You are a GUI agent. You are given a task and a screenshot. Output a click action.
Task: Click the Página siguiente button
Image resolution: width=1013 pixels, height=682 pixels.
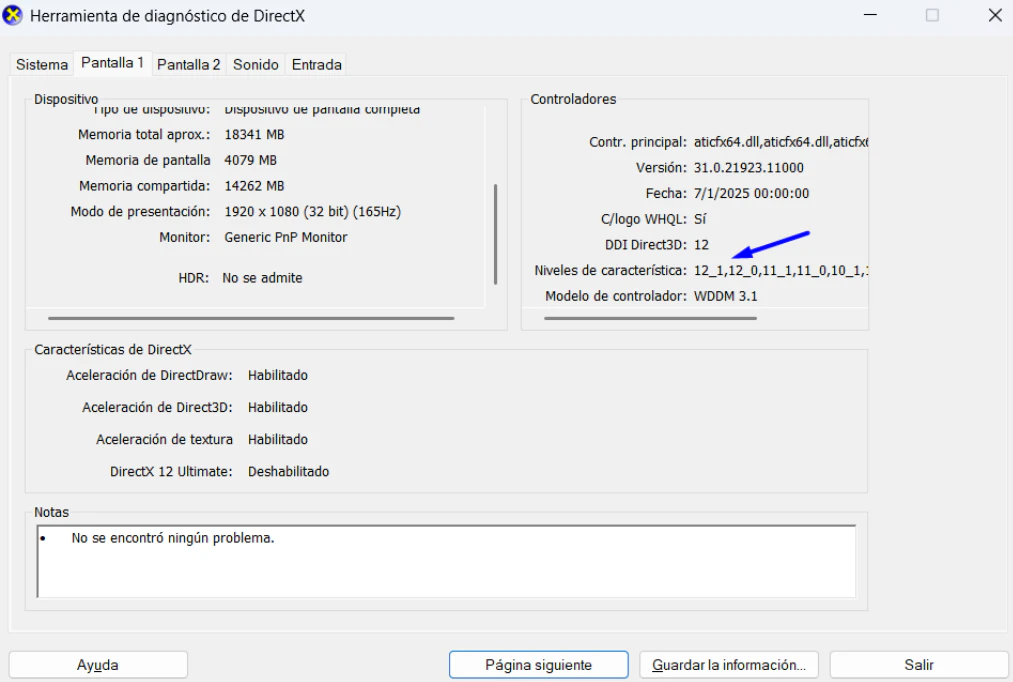tap(538, 665)
